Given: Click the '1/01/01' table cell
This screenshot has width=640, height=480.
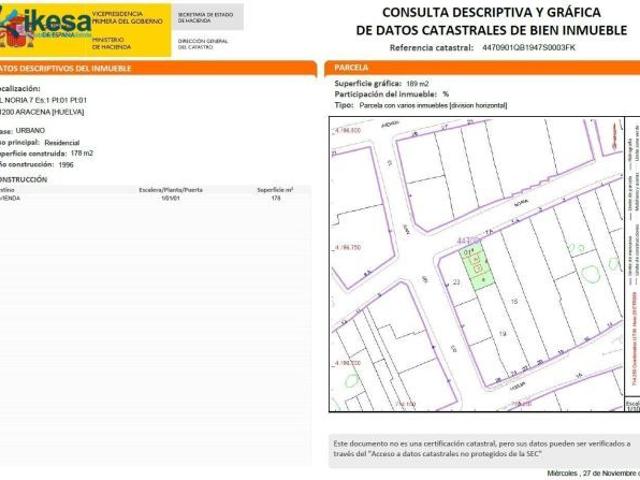Looking at the screenshot, I should (171, 198).
